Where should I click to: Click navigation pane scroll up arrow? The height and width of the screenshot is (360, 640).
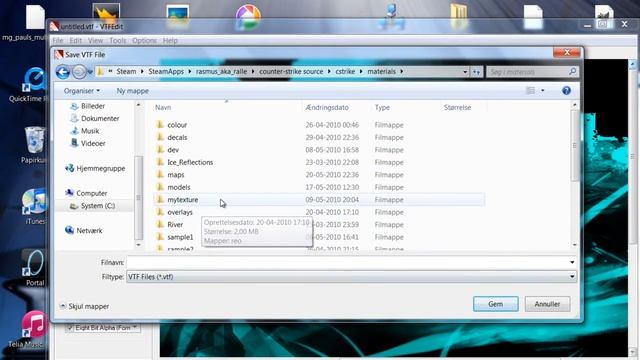138,105
